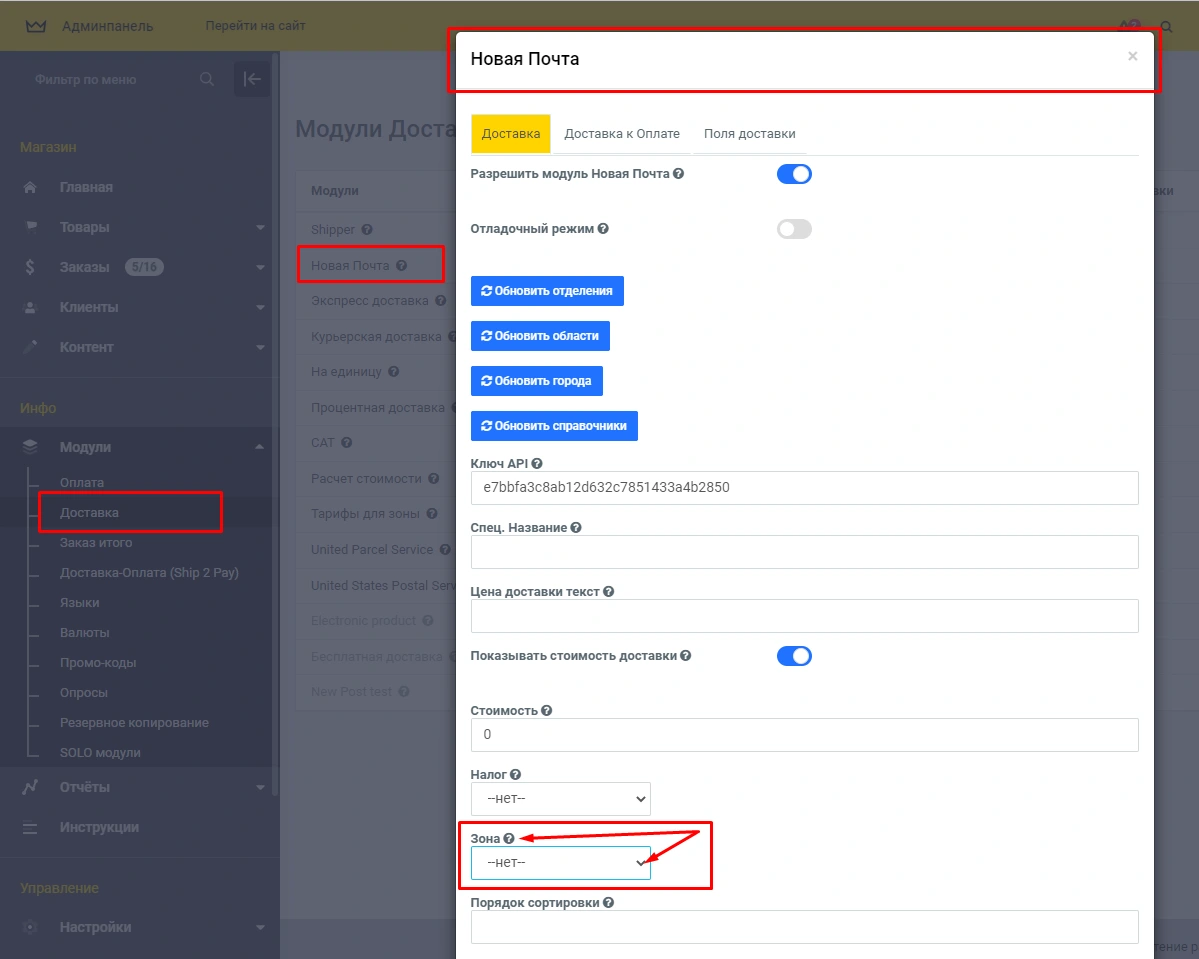Click Обновить отделения button
Screen dimensions: 1199x959
[x=547, y=291]
